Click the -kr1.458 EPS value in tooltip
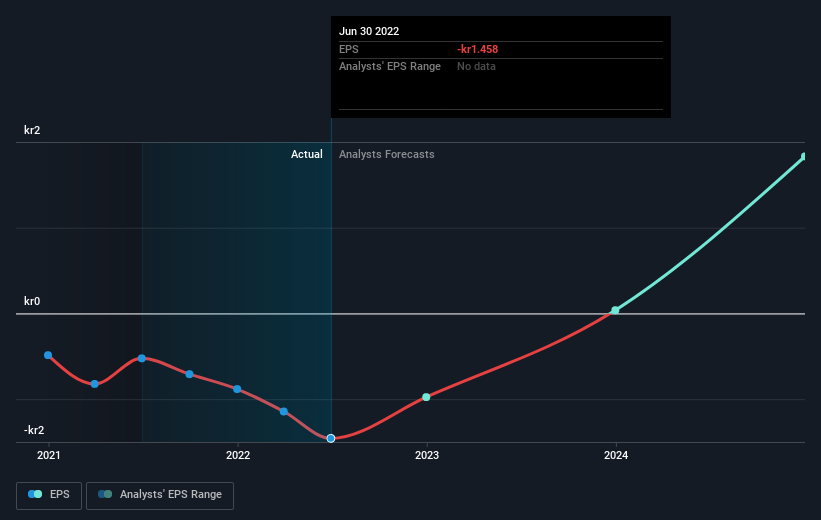 [x=478, y=49]
